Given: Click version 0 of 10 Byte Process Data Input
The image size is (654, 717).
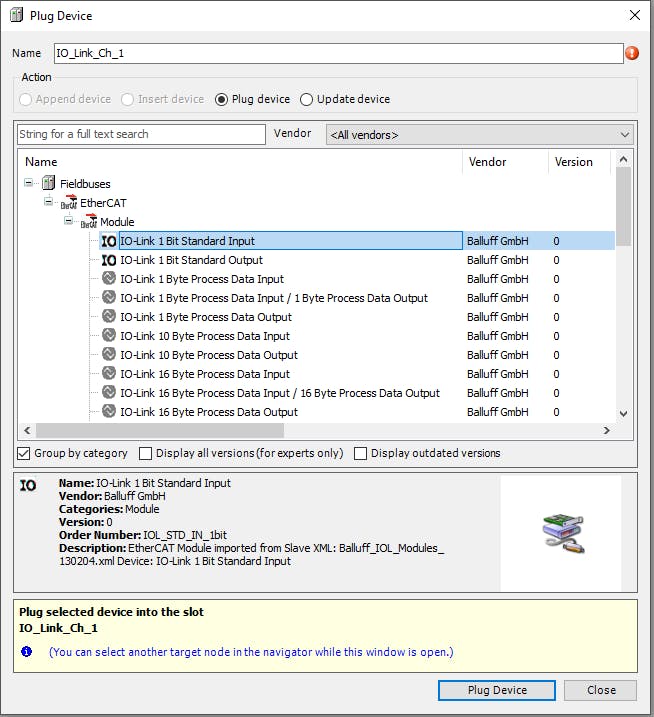Looking at the screenshot, I should [556, 336].
